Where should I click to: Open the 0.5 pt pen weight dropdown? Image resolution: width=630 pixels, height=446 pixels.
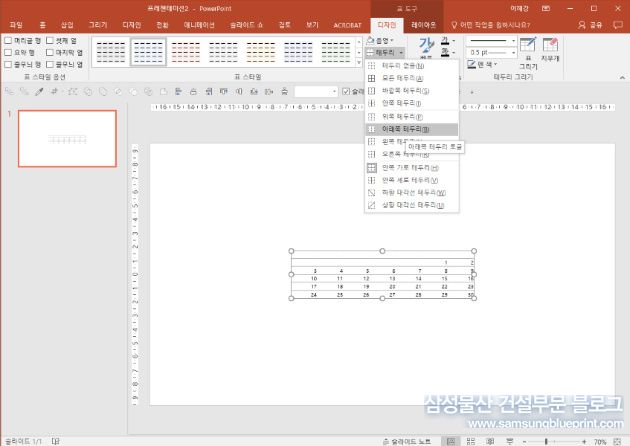click(491, 53)
